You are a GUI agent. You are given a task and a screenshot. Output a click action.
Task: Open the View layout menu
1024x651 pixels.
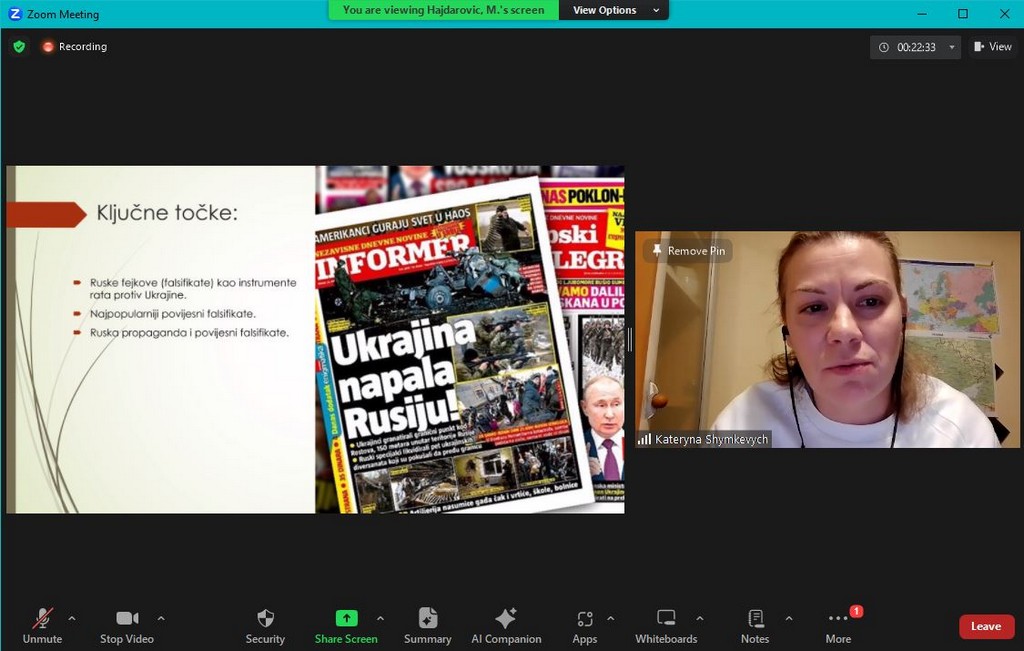(992, 47)
